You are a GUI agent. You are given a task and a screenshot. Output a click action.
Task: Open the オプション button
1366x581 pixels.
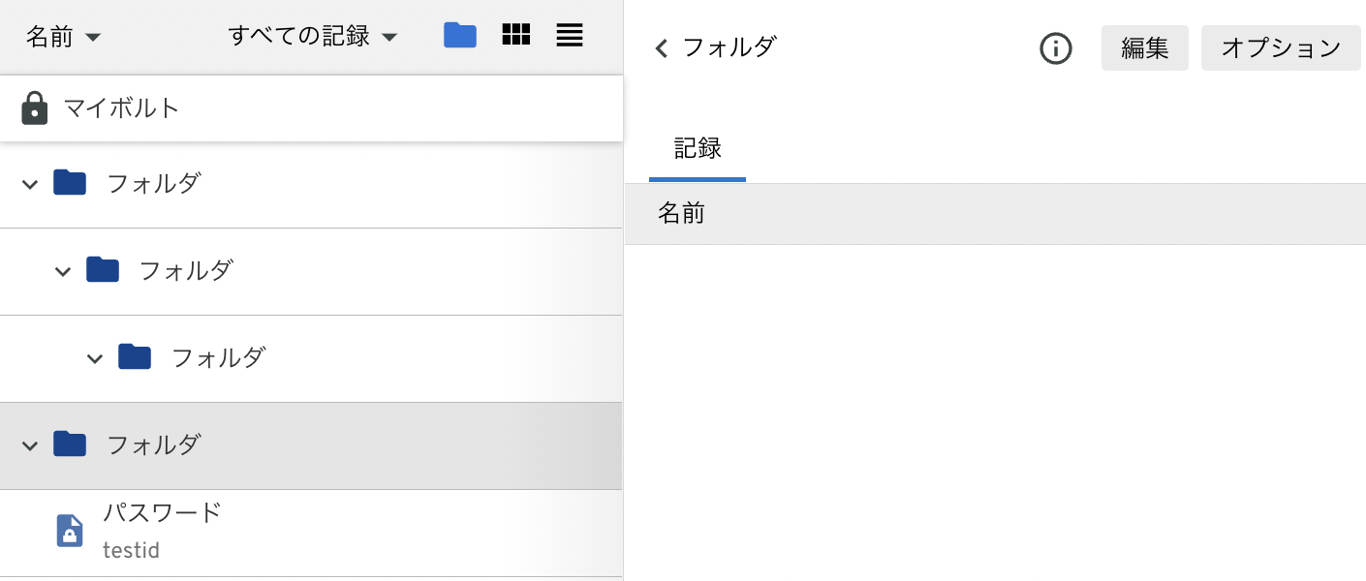[x=1280, y=48]
